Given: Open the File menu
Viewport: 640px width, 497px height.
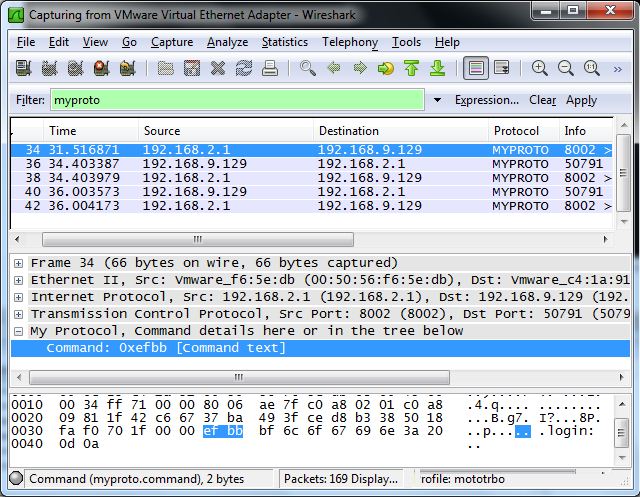Looking at the screenshot, I should click(26, 42).
